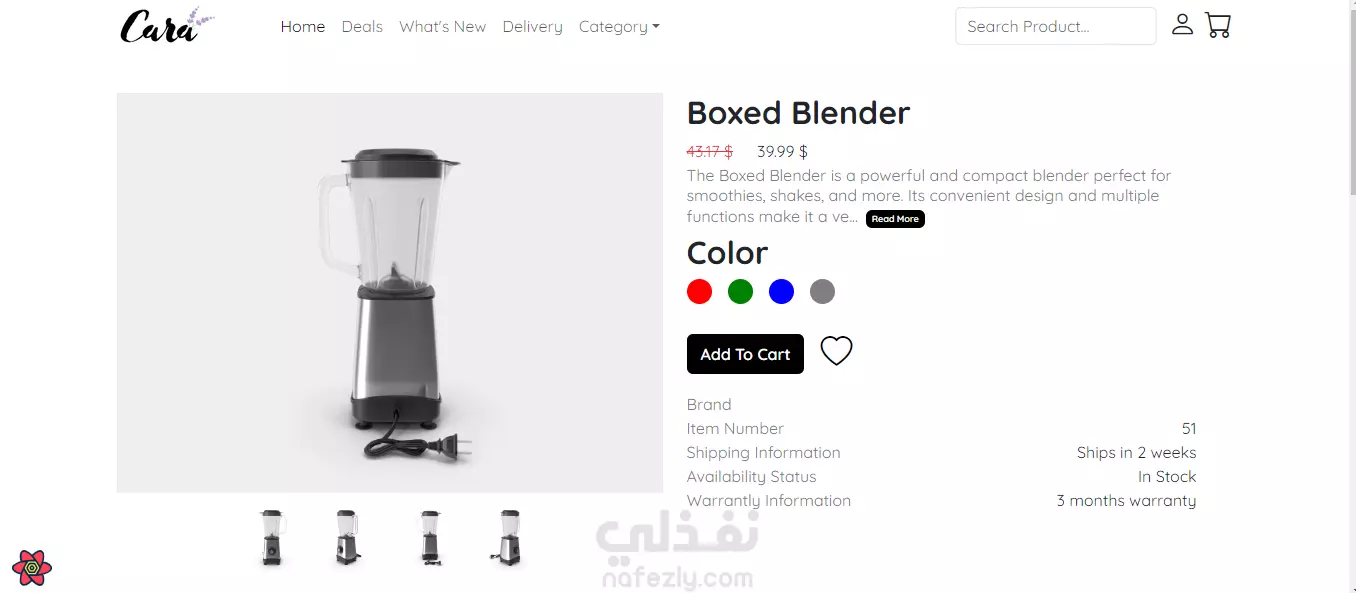This screenshot has height=593, width=1356.
Task: Click the Cara logo
Action: click(x=167, y=26)
